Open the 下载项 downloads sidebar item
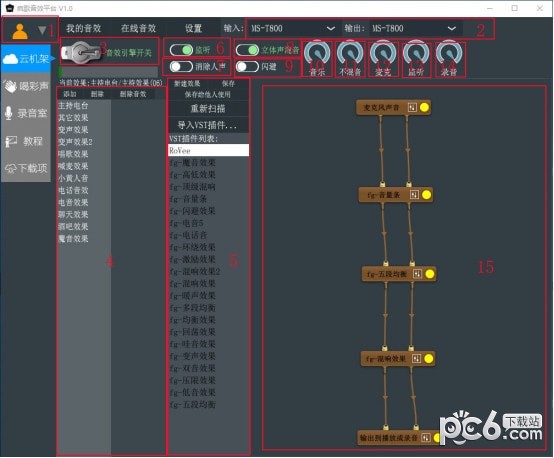The width and height of the screenshot is (554, 458). pyautogui.click(x=26, y=168)
